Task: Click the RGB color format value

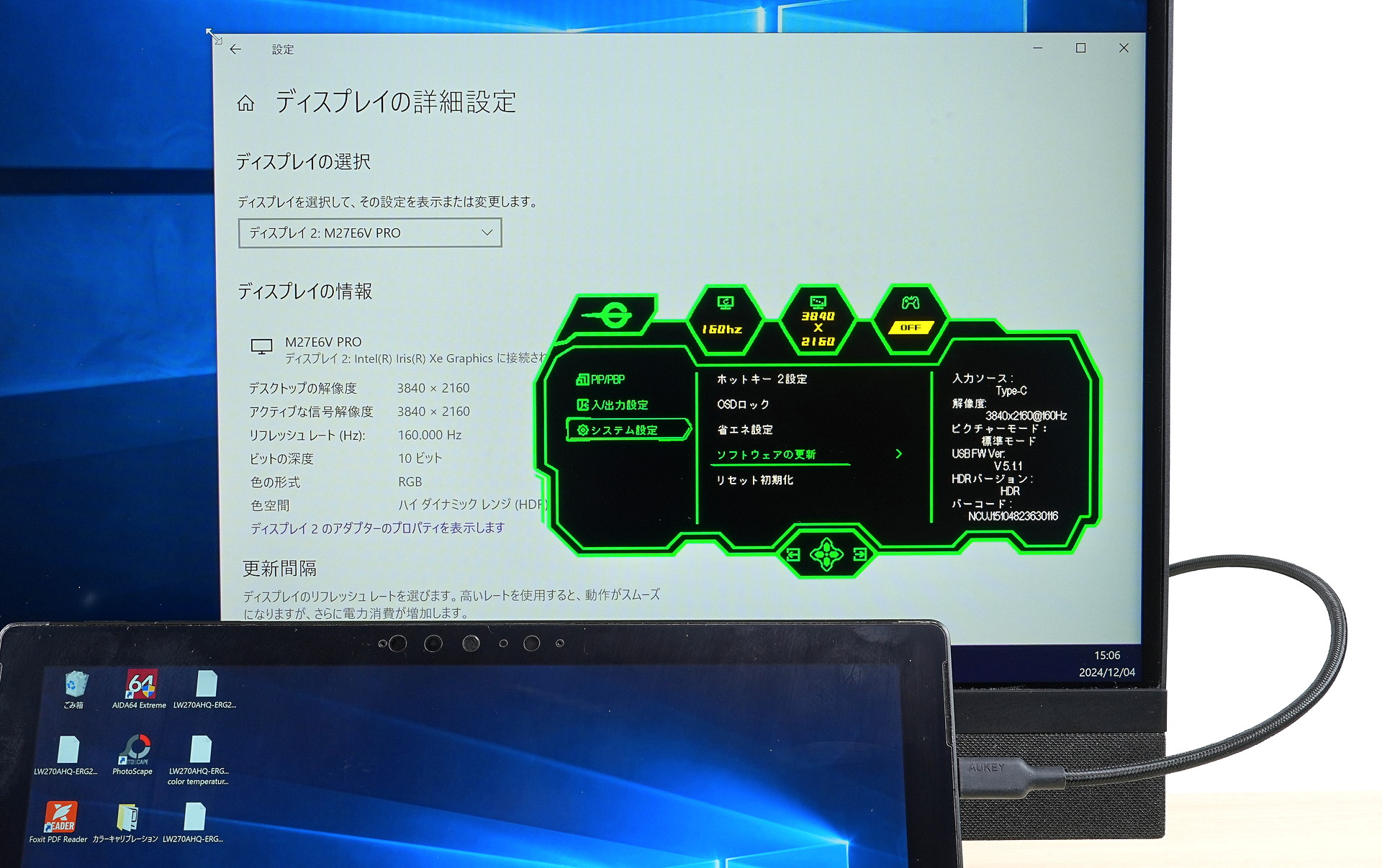Action: [410, 482]
